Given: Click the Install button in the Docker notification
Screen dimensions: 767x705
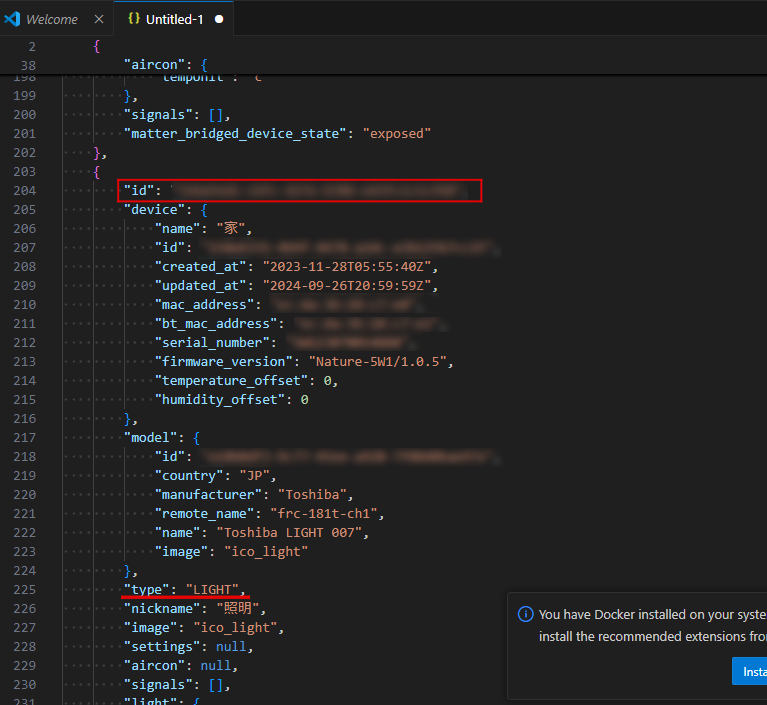Looking at the screenshot, I should pyautogui.click(x=750, y=671).
